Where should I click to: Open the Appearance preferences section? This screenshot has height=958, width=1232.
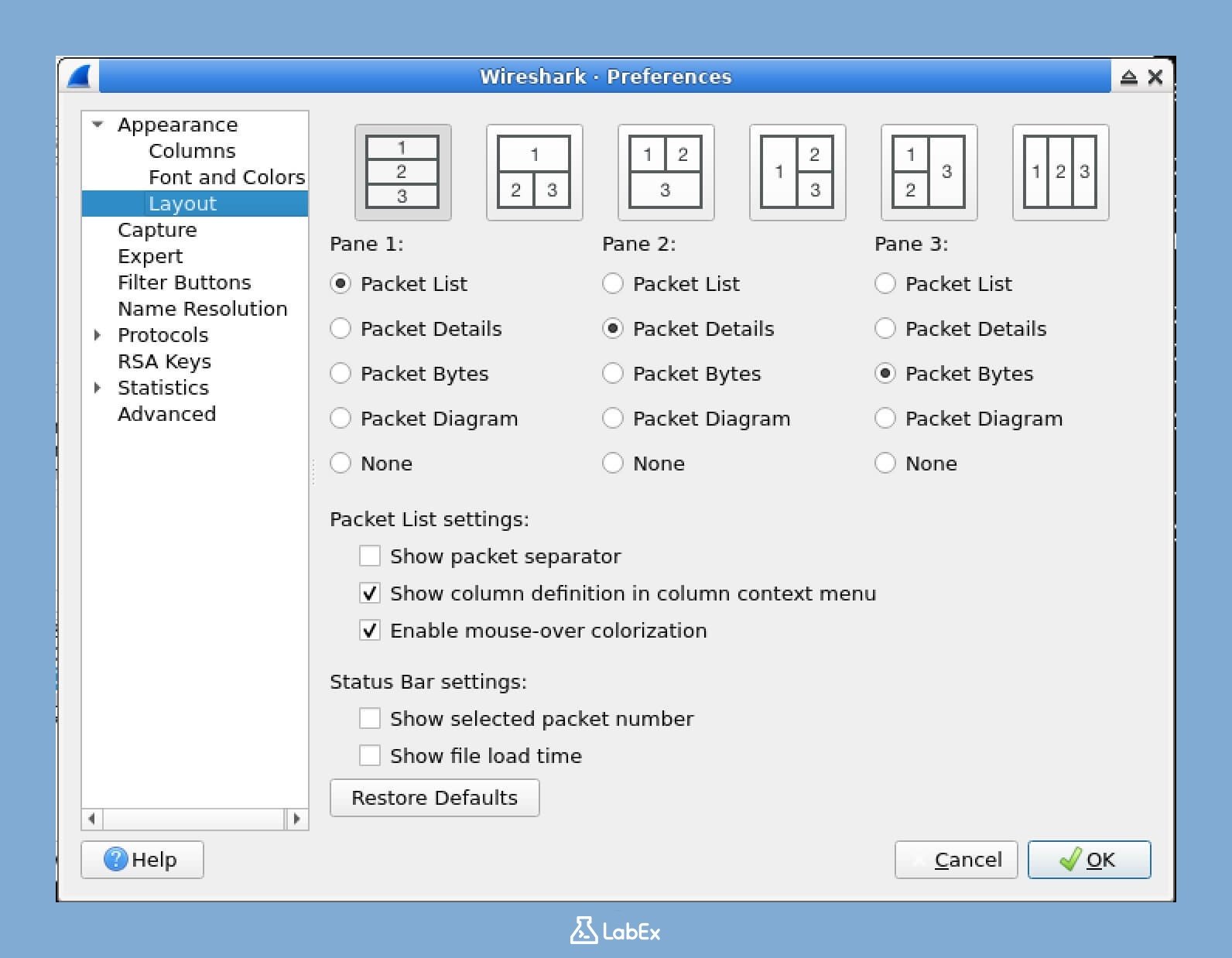pyautogui.click(x=177, y=125)
